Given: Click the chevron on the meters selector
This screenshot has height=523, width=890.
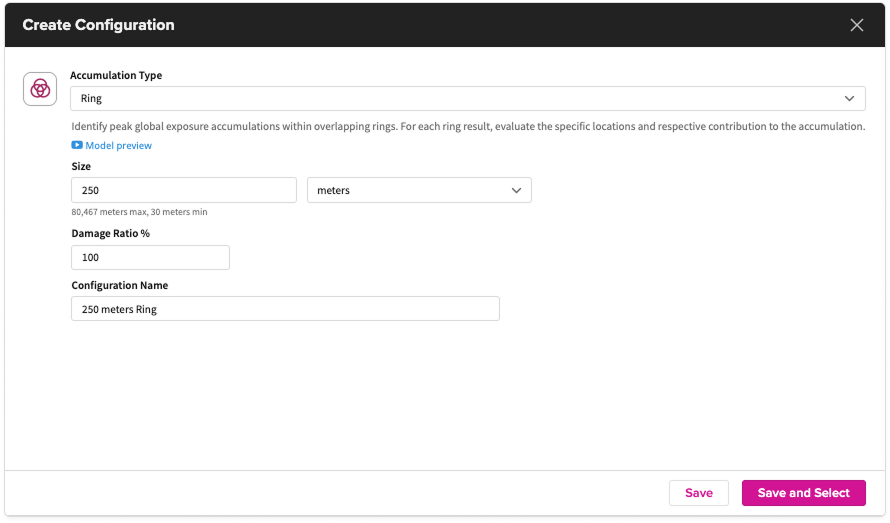Looking at the screenshot, I should point(517,190).
